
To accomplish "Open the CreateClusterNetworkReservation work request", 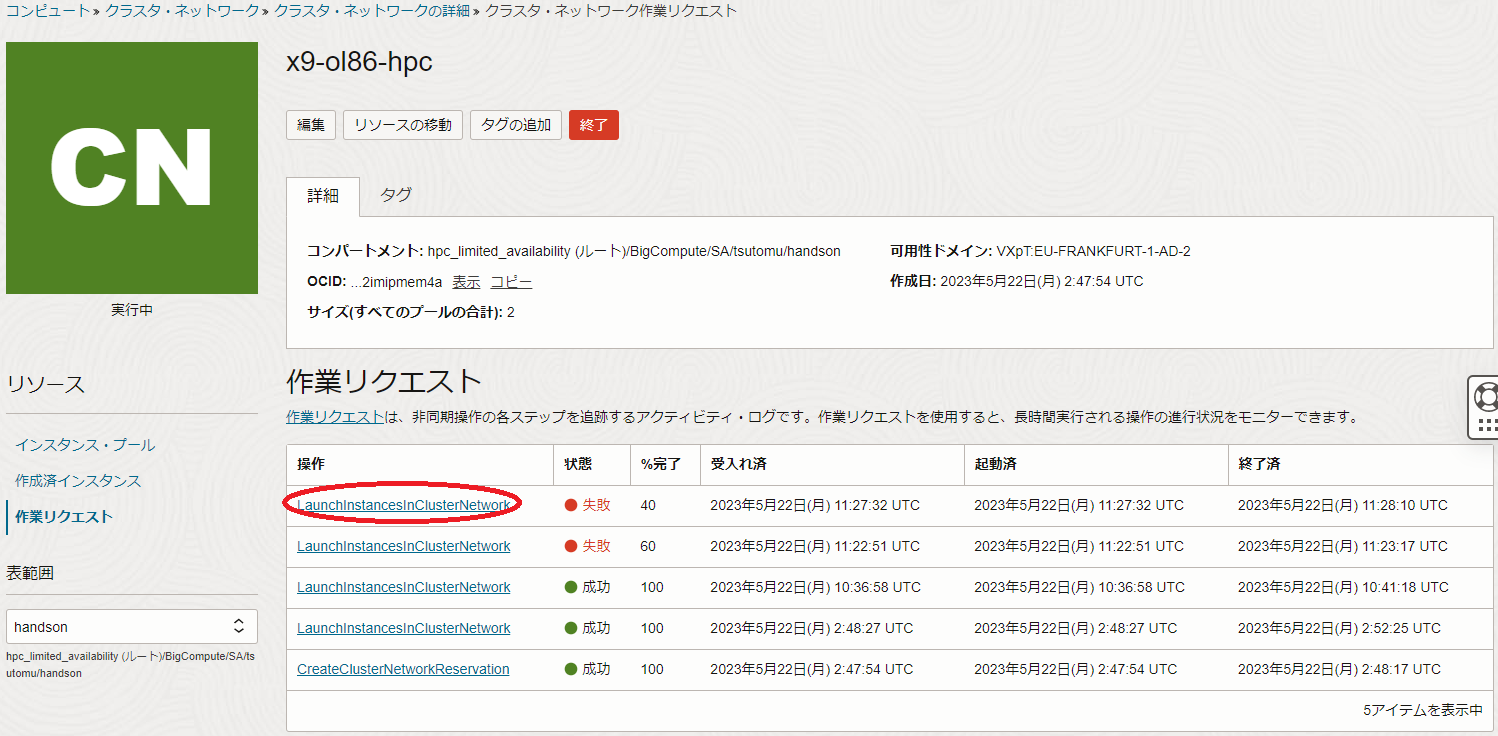I will tap(403, 669).
